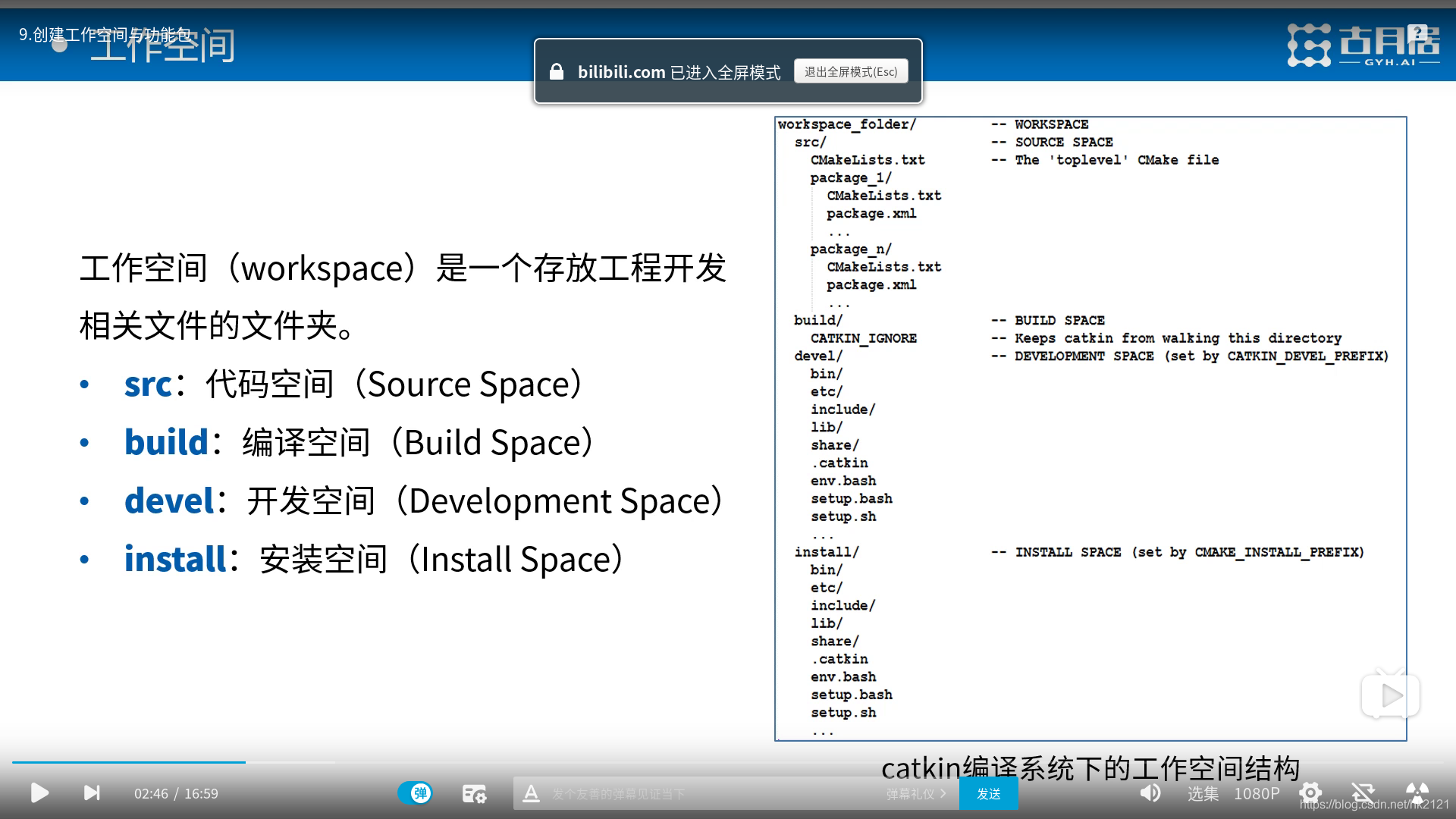Open player settings gear
Screen dimensions: 1456x819
pyautogui.click(x=1310, y=793)
